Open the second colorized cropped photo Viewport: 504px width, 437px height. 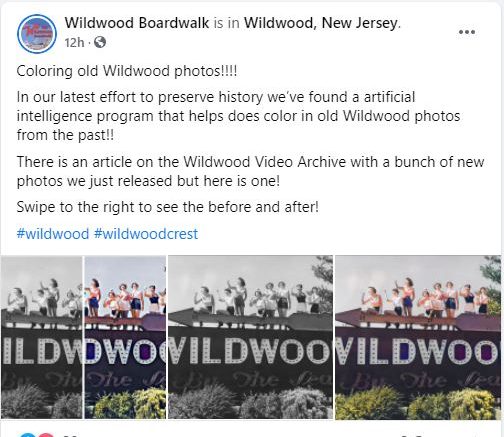(x=125, y=337)
